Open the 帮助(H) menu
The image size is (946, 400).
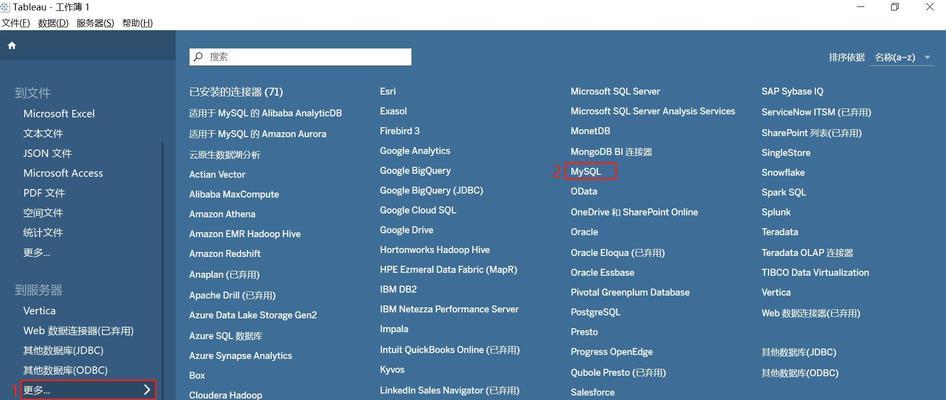(138, 23)
